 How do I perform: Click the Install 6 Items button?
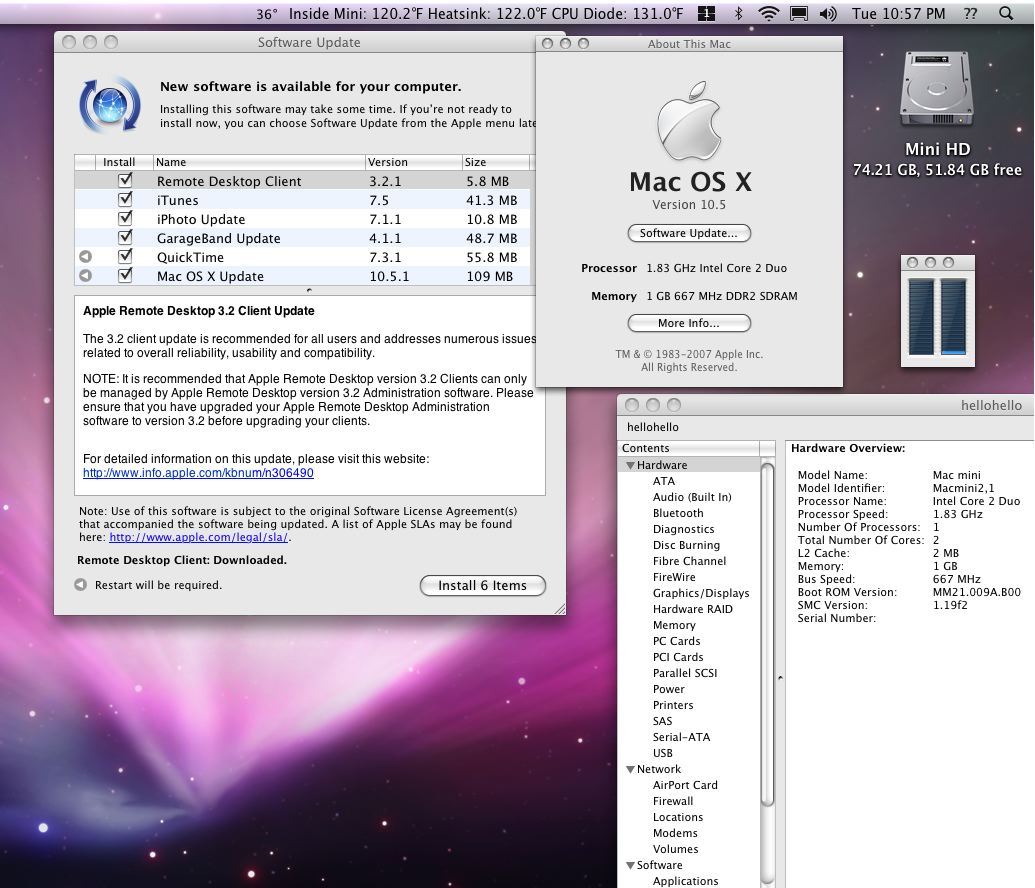(x=483, y=586)
